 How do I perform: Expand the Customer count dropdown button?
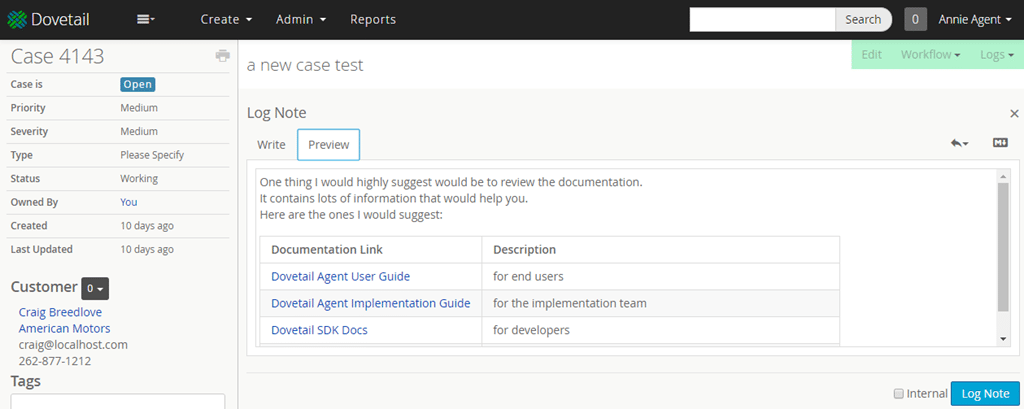point(95,288)
